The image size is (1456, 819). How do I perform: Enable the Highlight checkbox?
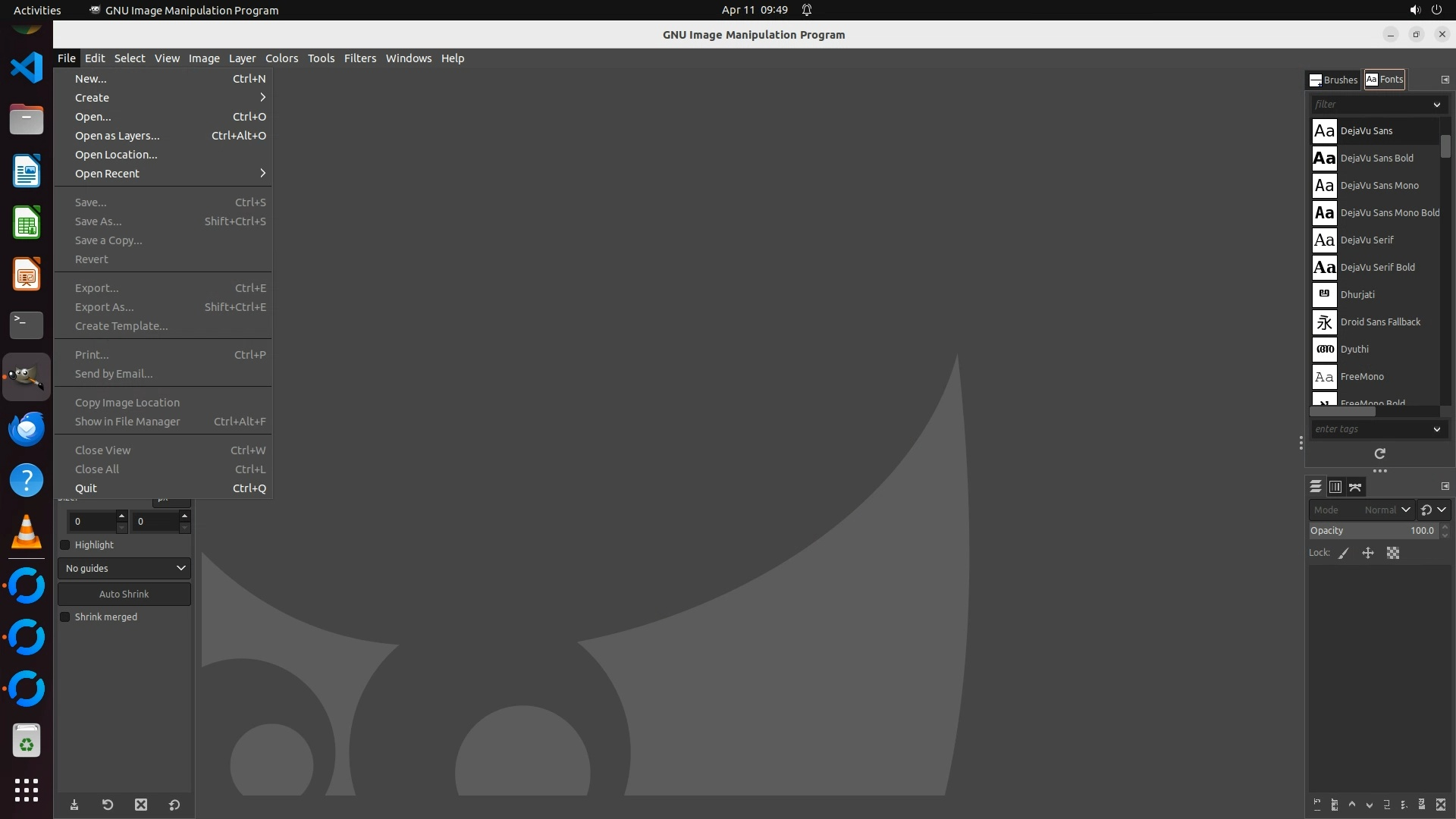coord(65,544)
